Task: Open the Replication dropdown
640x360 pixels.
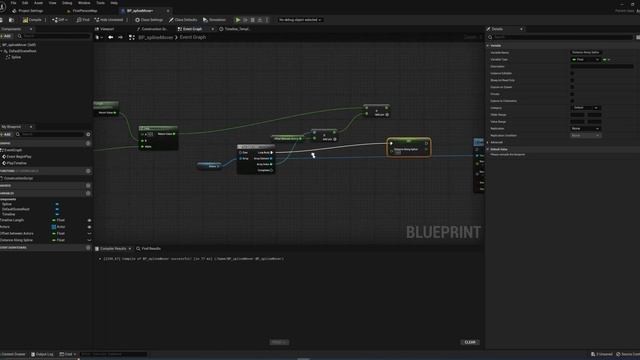Action: 585,129
